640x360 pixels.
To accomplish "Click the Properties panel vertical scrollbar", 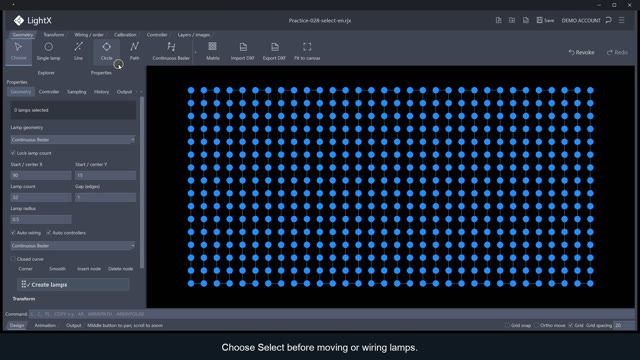I will [x=142, y=182].
